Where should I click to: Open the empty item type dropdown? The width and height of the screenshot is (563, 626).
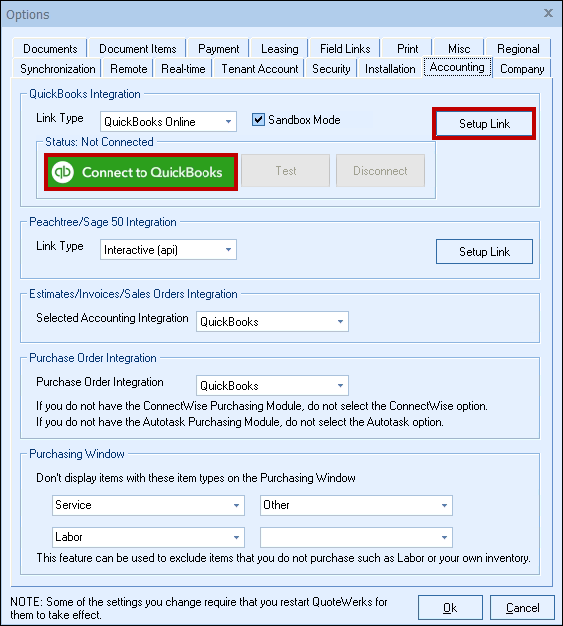[356, 537]
